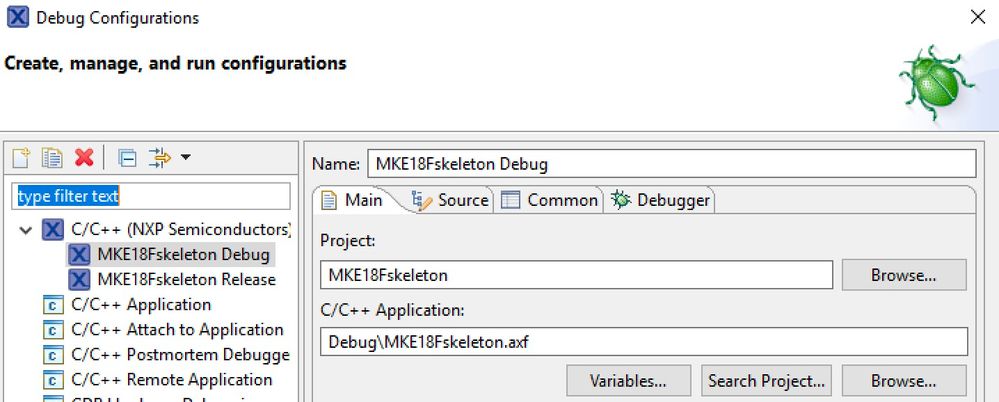Screen dimensions: 999x402
Task: Open the Common tab
Action: 550,200
